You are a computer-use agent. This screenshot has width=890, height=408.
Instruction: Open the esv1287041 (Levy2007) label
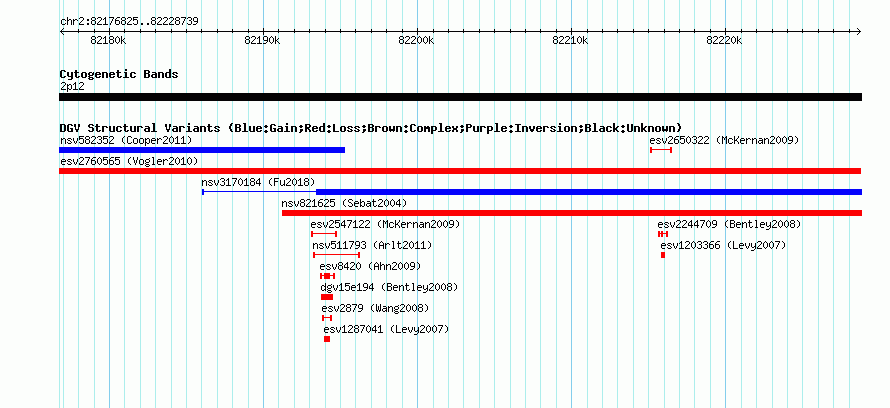[x=386, y=329]
